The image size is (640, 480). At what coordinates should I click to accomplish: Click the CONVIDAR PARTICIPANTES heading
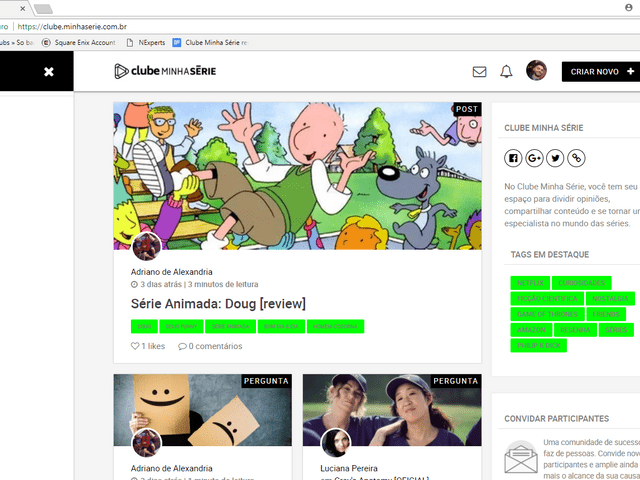point(556,419)
